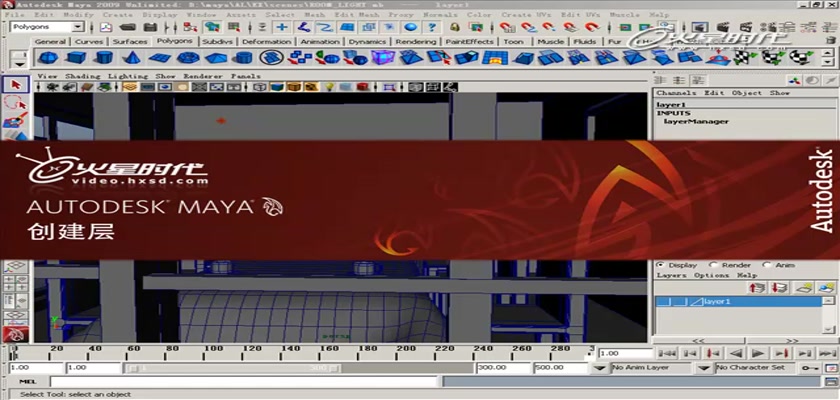
Task: Toggle the lock current selection padlock
Action: [455, 27]
